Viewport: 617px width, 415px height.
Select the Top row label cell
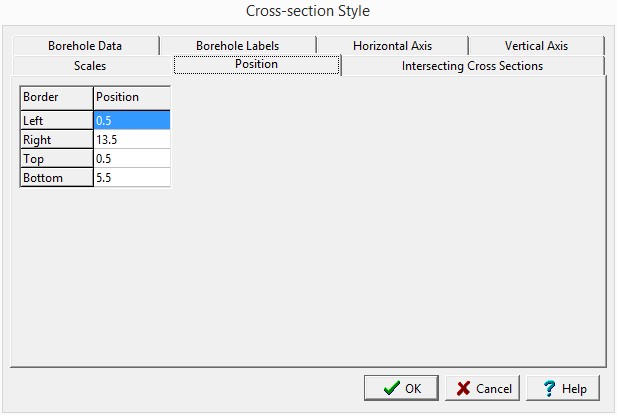tap(56, 158)
